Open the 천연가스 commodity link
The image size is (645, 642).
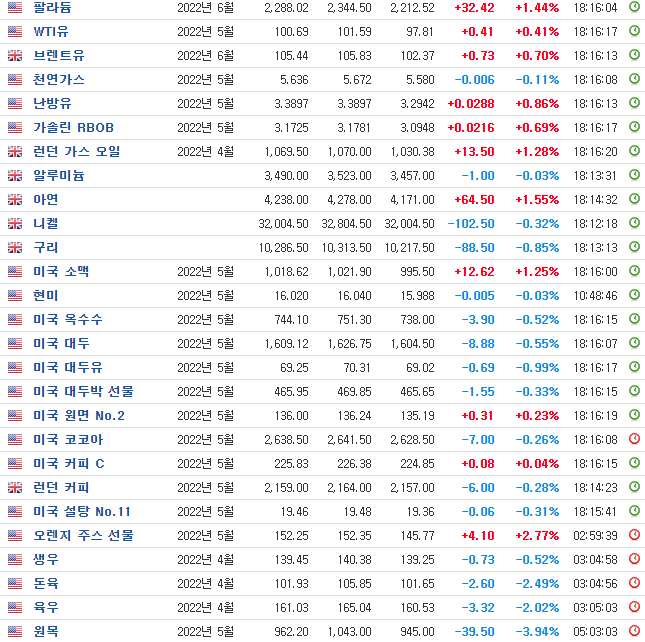pos(59,79)
